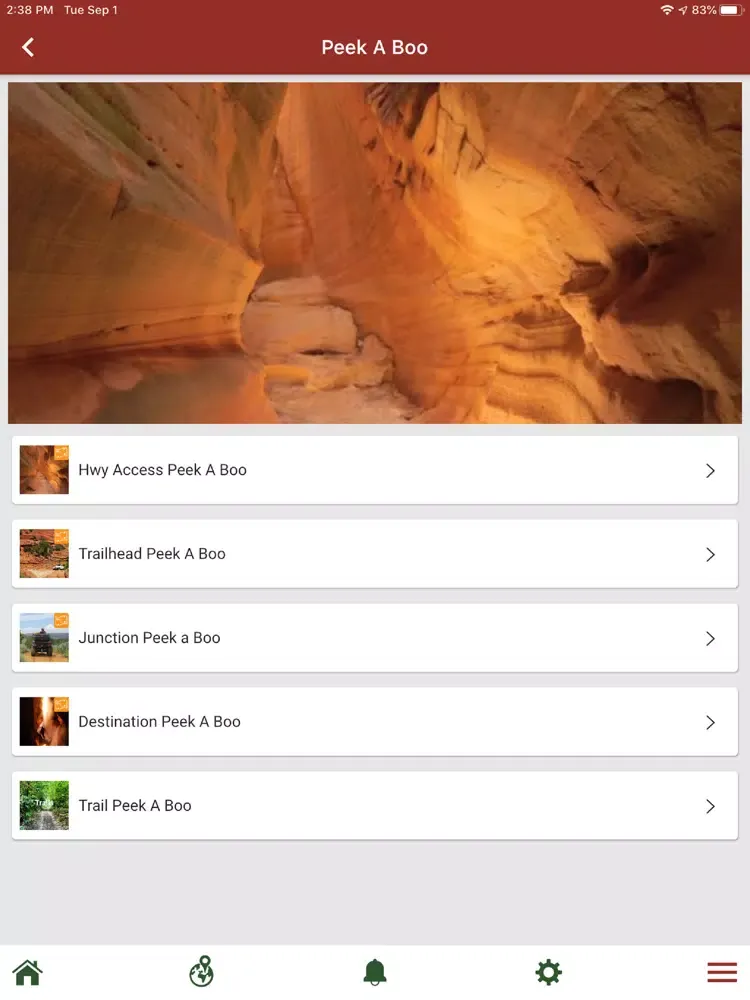Select the Junction Peek a Boo thumbnail

(43, 638)
